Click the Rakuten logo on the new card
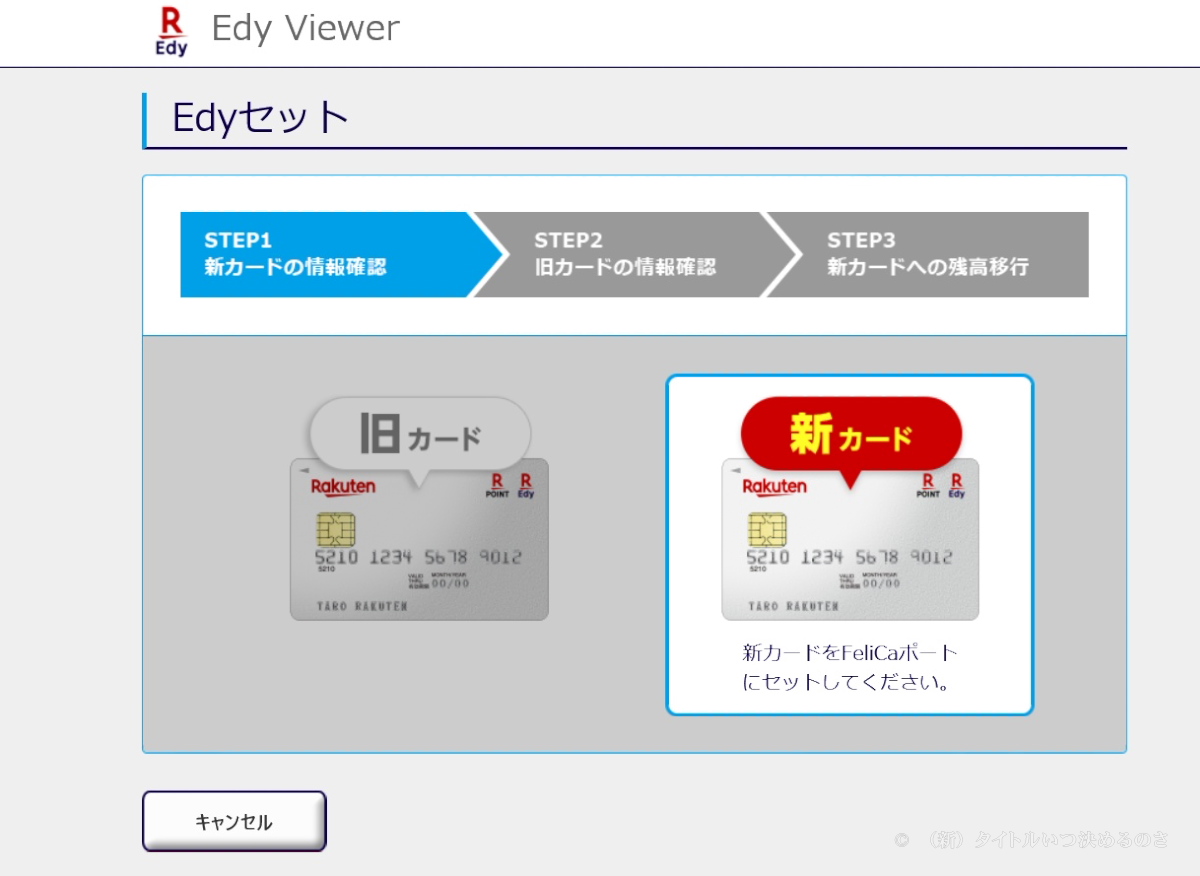This screenshot has width=1200, height=876. point(774,487)
